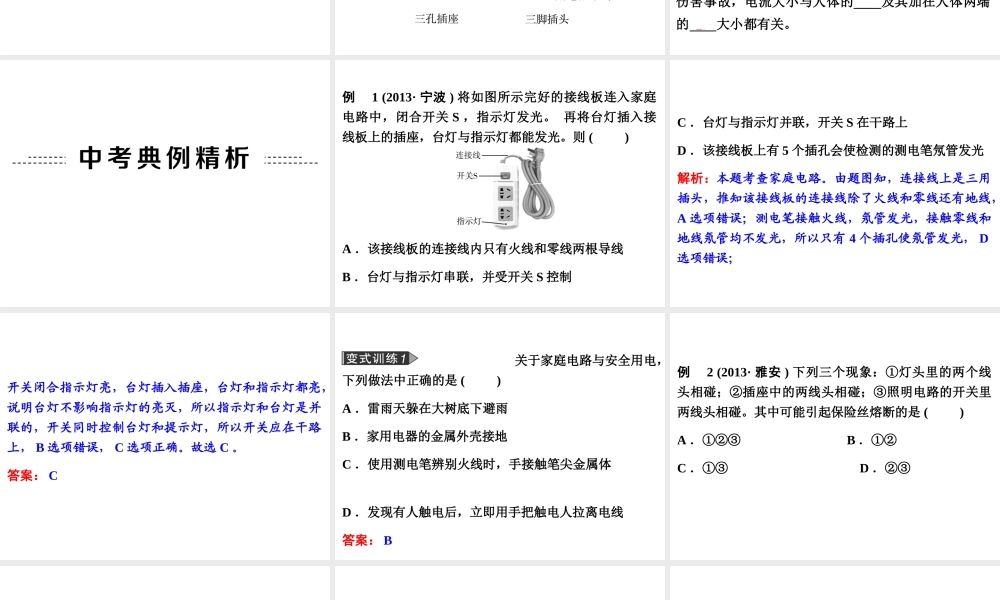Click the heading 例 2 (2013·雅安)
Image resolution: width=1000 pixels, height=600 pixels.
click(733, 372)
